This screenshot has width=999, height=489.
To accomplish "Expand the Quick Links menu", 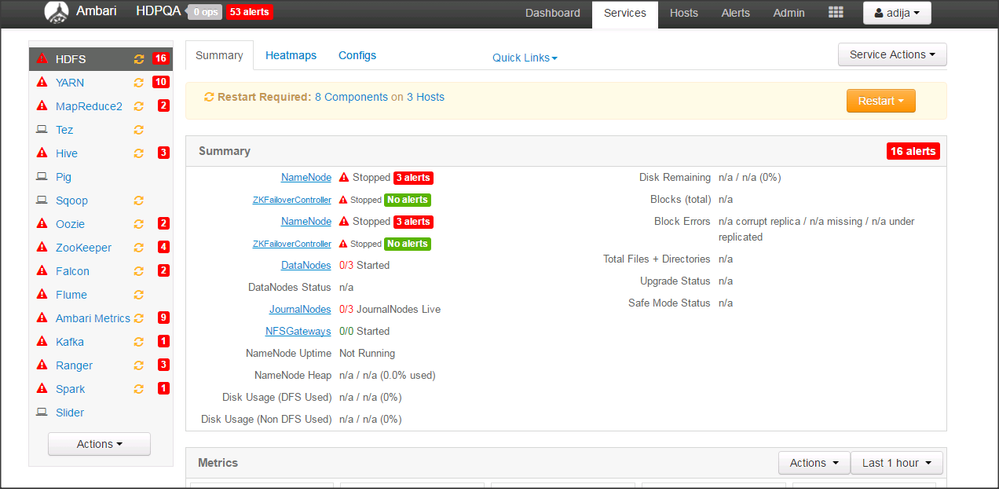I will click(x=524, y=58).
